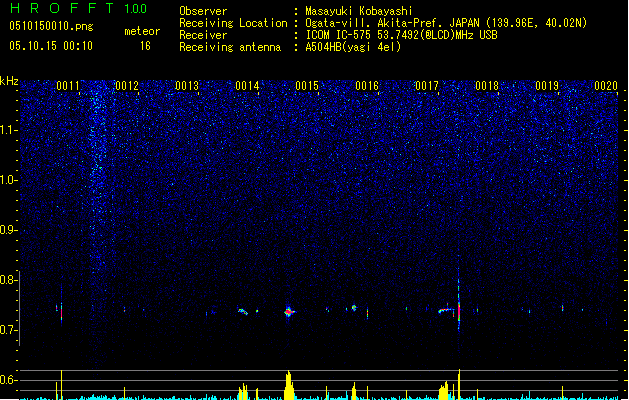Click the HROFFT 1.0.0 title text
Screen dimensions: 629x400
[78, 8]
